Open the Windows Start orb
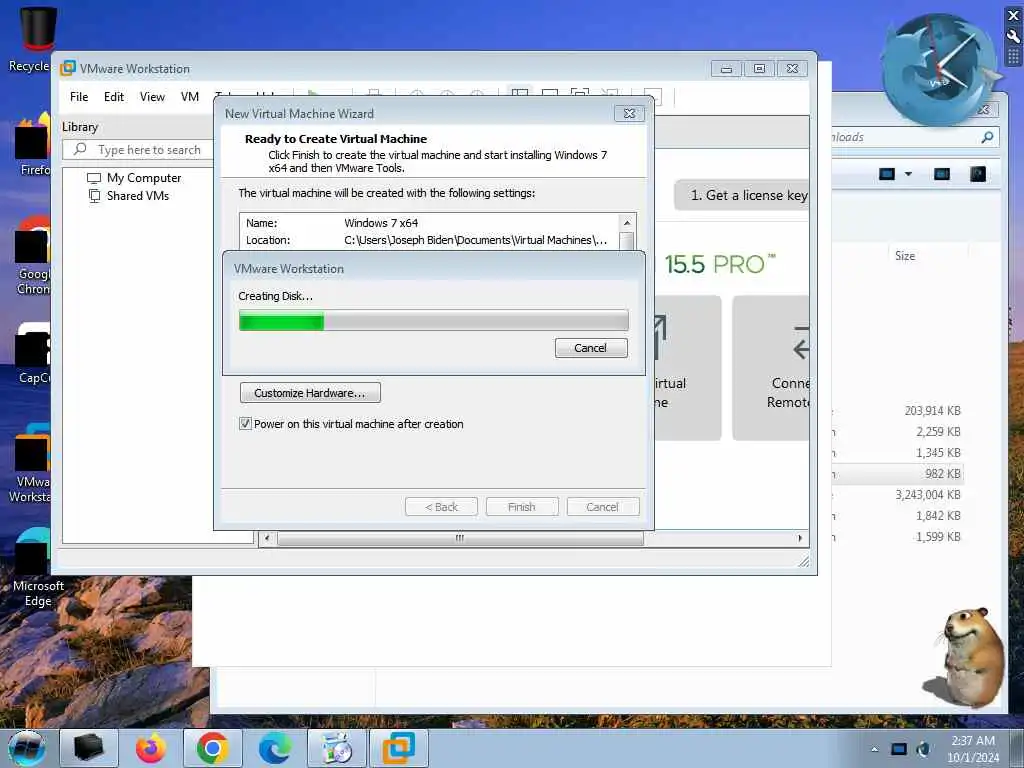The width and height of the screenshot is (1024, 768). 27,748
